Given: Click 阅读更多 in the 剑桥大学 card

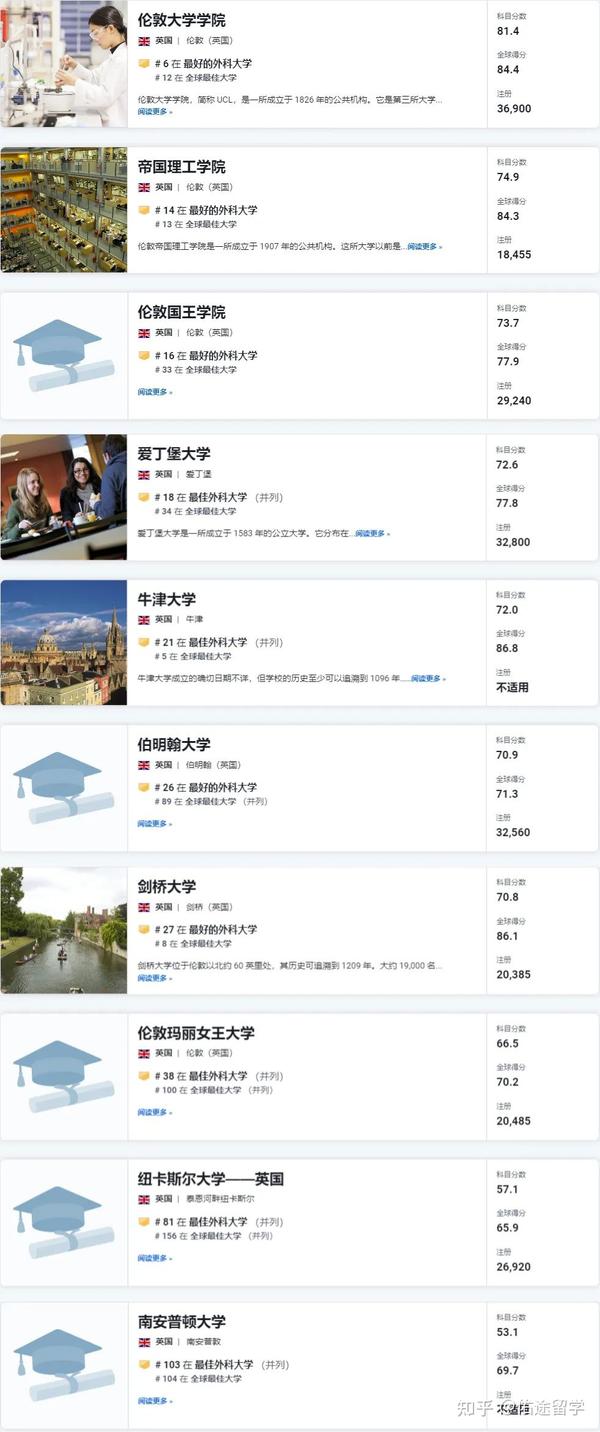Looking at the screenshot, I should coord(154,978).
